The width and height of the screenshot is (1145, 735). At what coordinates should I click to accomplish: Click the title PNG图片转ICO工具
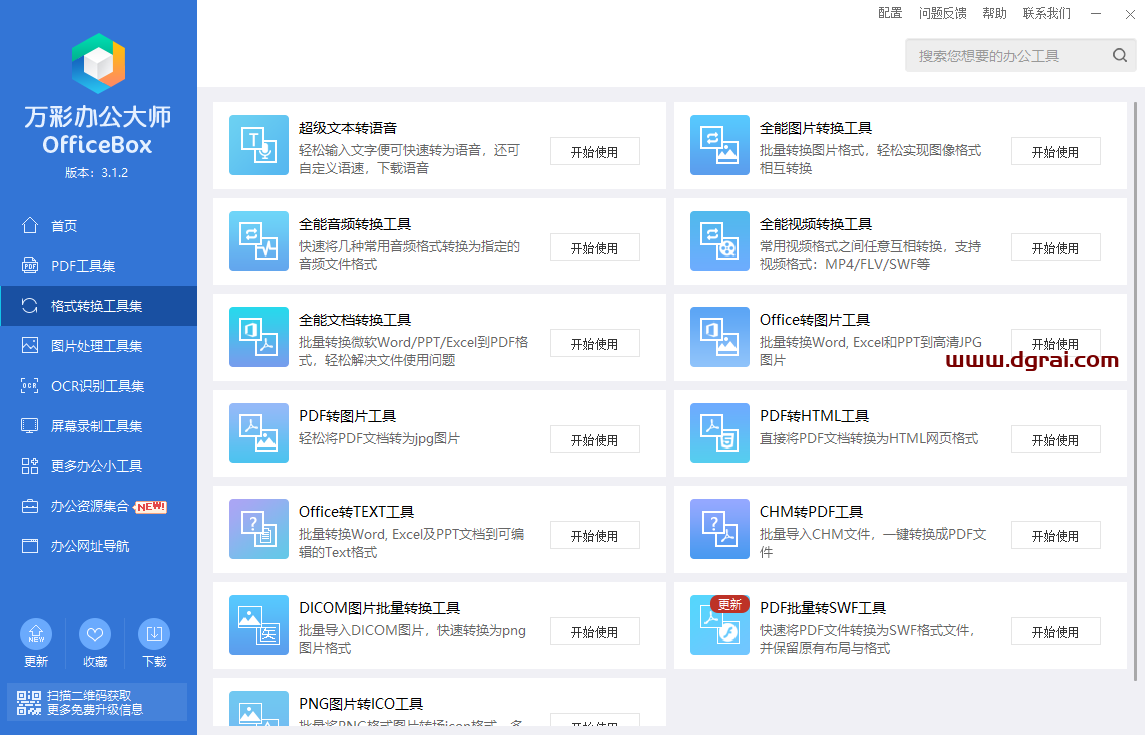(x=361, y=704)
